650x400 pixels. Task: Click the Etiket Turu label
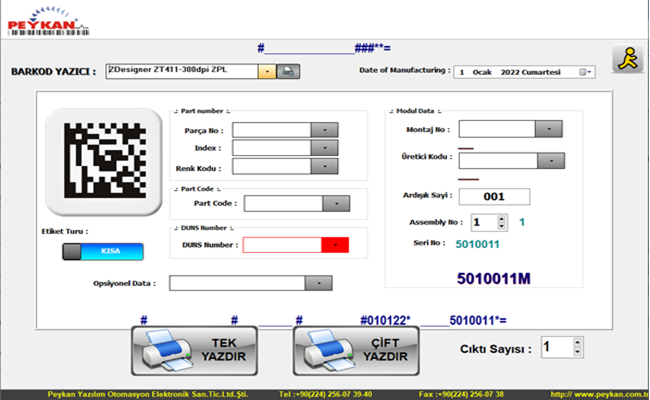point(65,231)
